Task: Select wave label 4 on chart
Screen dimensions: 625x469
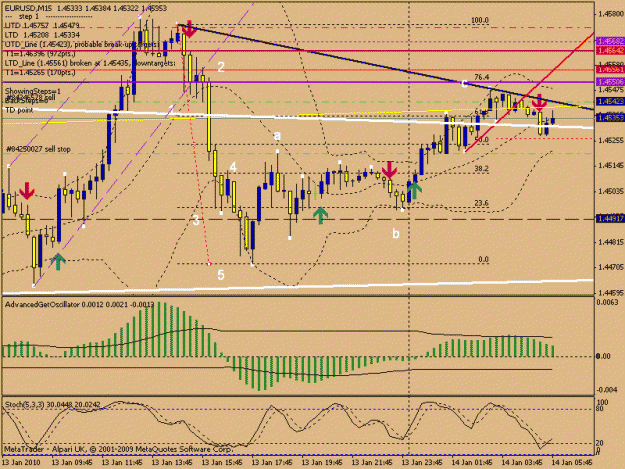Action: point(233,167)
